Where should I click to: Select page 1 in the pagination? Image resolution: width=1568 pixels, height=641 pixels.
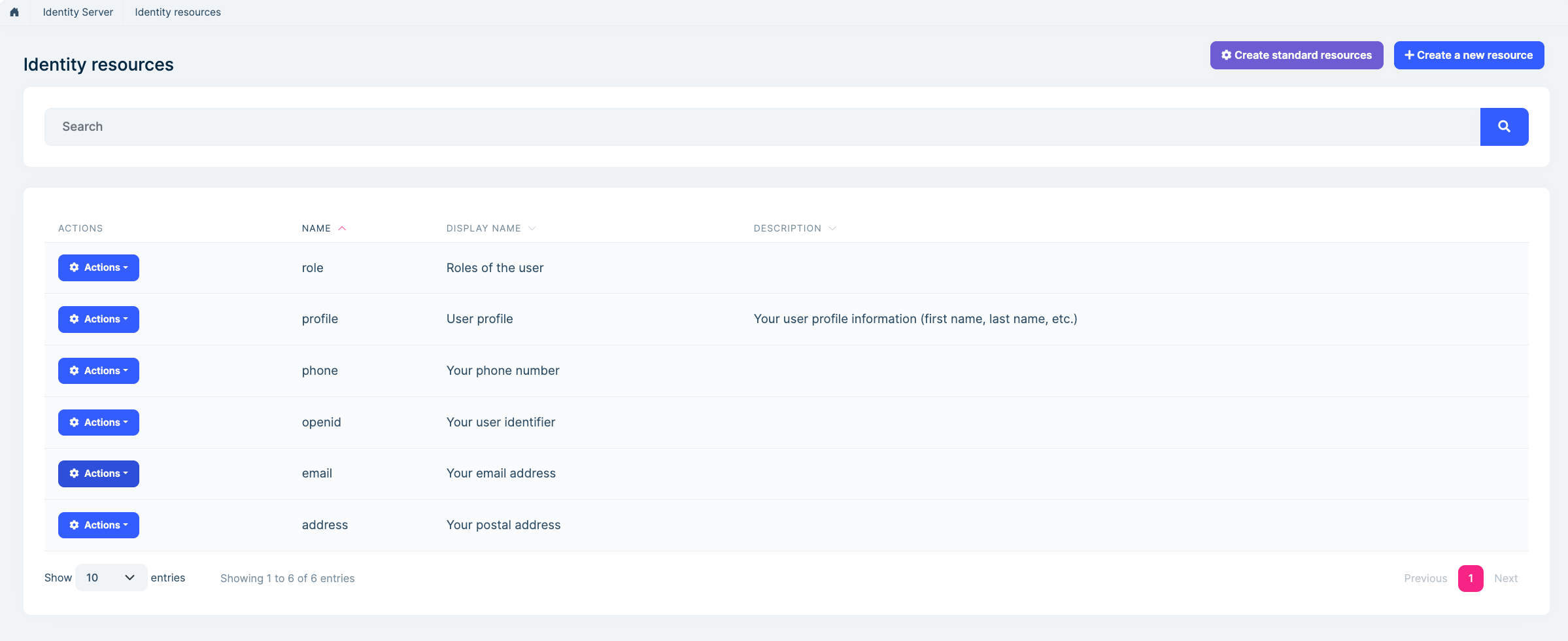point(1471,578)
